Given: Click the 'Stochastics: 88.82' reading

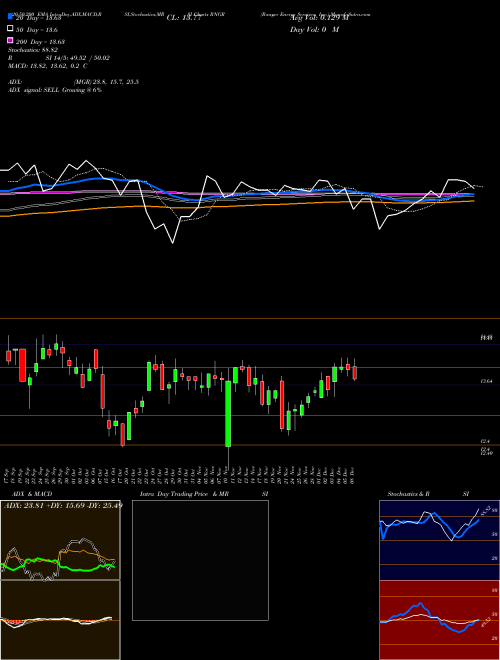Looking at the screenshot, I should (33, 50).
